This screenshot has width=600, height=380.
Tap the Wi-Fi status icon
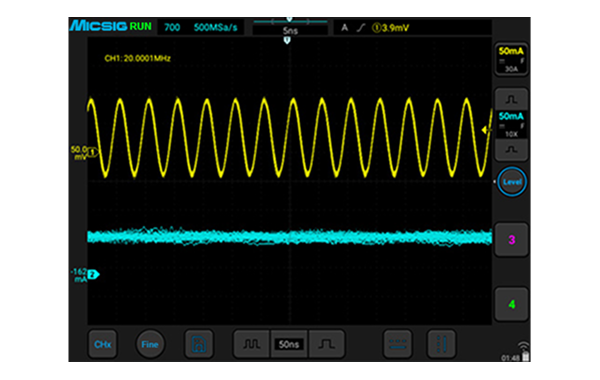click(523, 346)
